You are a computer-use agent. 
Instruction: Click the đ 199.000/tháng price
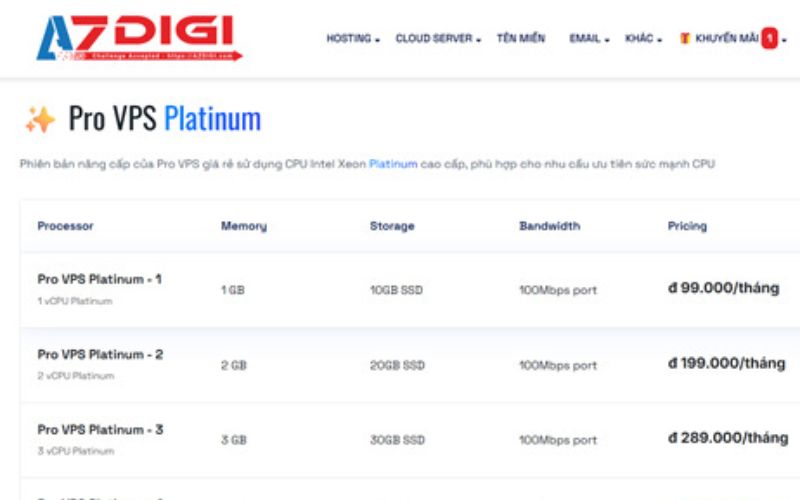(727, 363)
